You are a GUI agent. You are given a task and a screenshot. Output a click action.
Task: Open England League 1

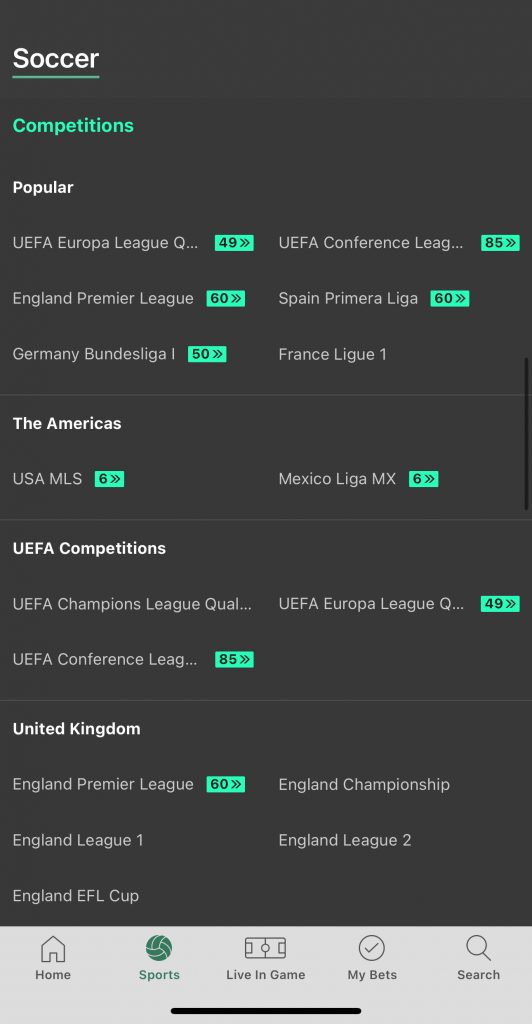tap(78, 840)
